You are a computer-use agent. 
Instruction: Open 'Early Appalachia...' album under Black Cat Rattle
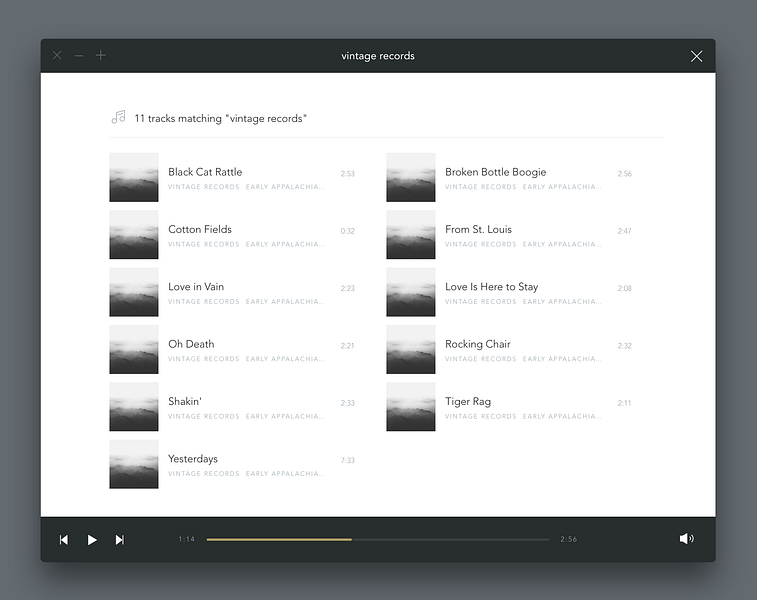[285, 187]
